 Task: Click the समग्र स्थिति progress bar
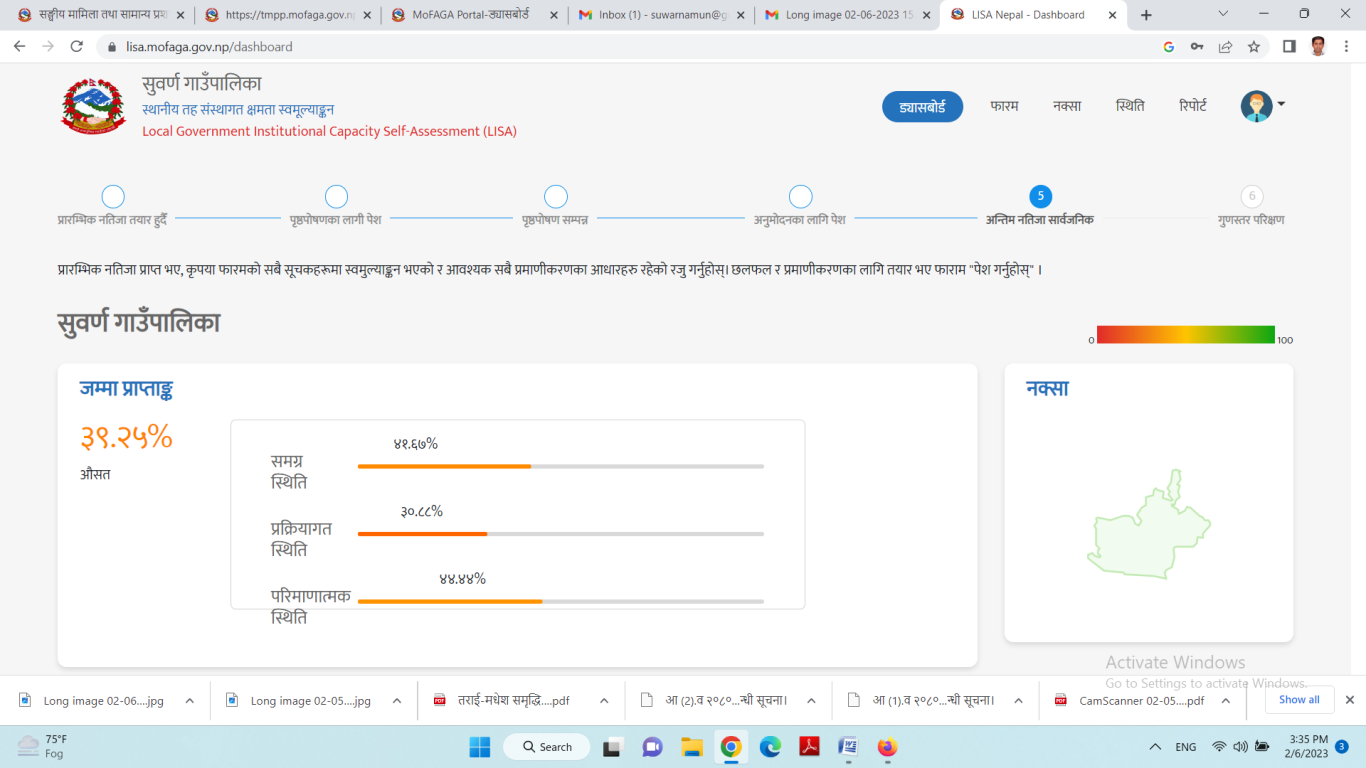560,466
